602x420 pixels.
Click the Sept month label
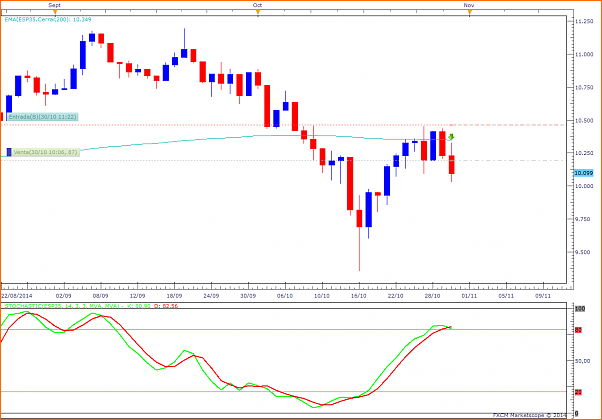click(x=55, y=5)
